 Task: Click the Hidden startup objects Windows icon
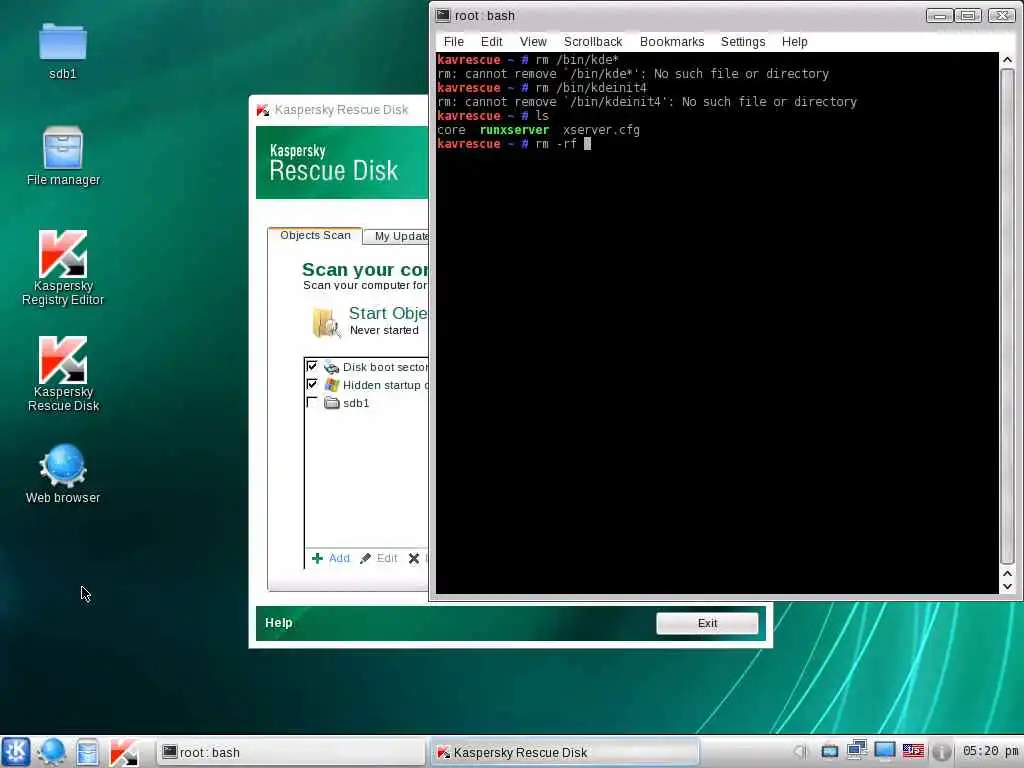click(x=332, y=385)
